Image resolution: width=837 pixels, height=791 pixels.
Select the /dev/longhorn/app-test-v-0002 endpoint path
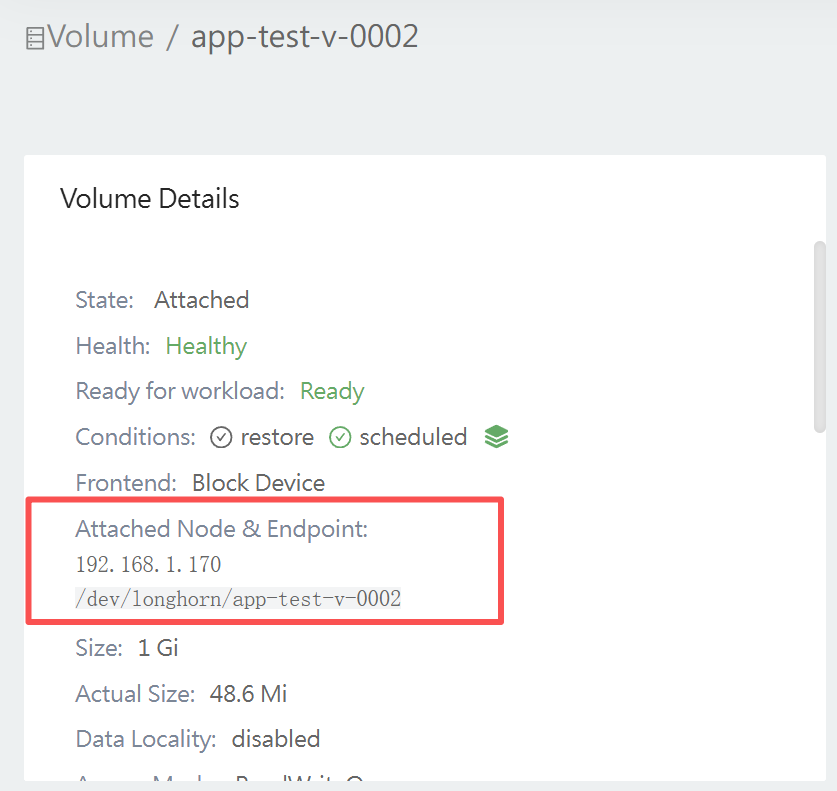[x=238, y=598]
